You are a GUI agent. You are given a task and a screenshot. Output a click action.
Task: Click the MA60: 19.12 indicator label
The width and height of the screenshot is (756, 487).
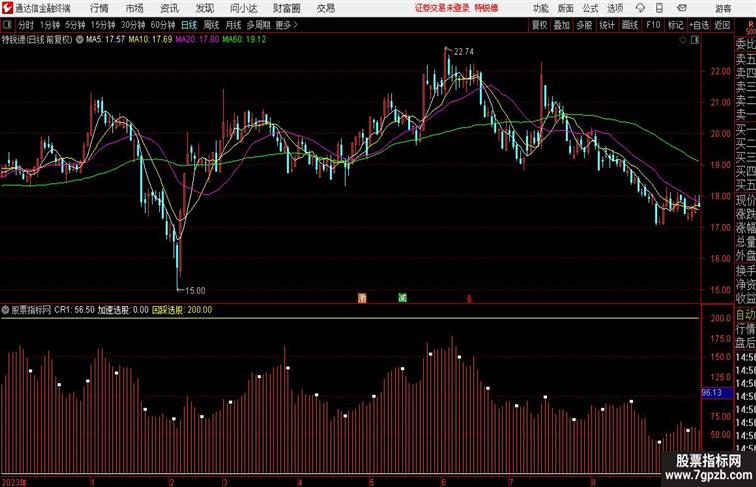coord(244,40)
